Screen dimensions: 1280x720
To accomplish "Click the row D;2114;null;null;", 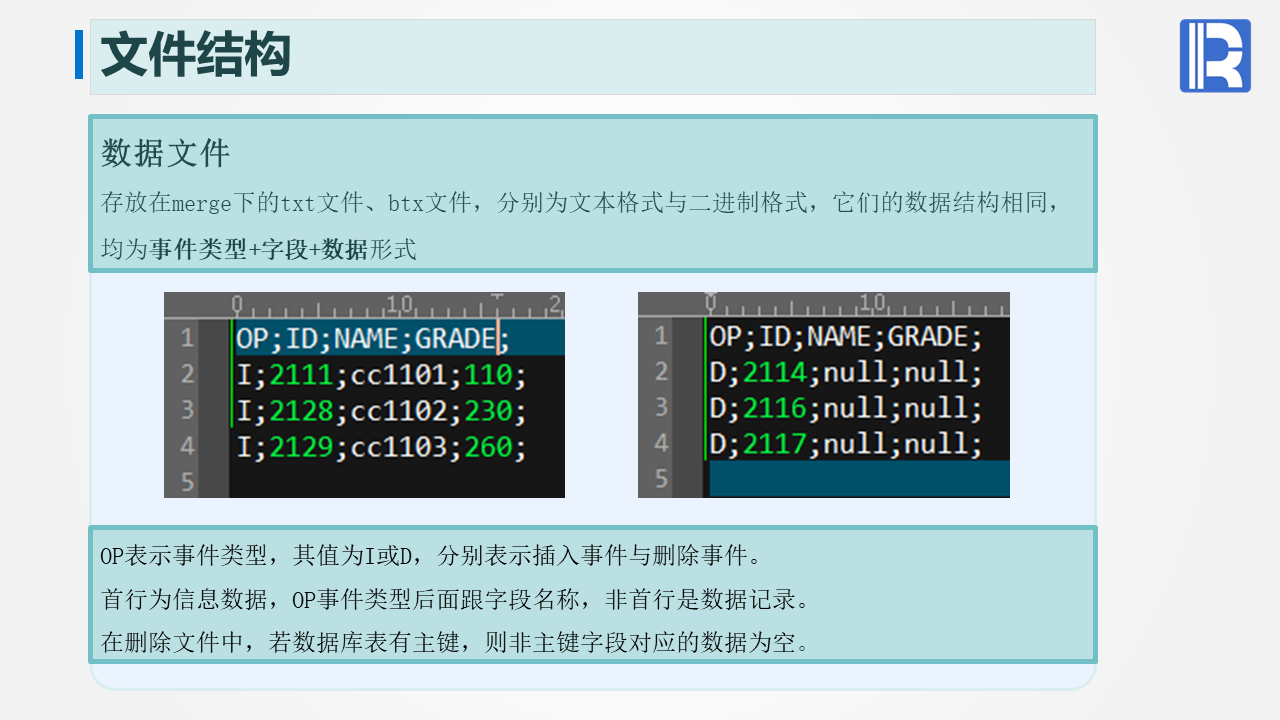I will pyautogui.click(x=846, y=372).
